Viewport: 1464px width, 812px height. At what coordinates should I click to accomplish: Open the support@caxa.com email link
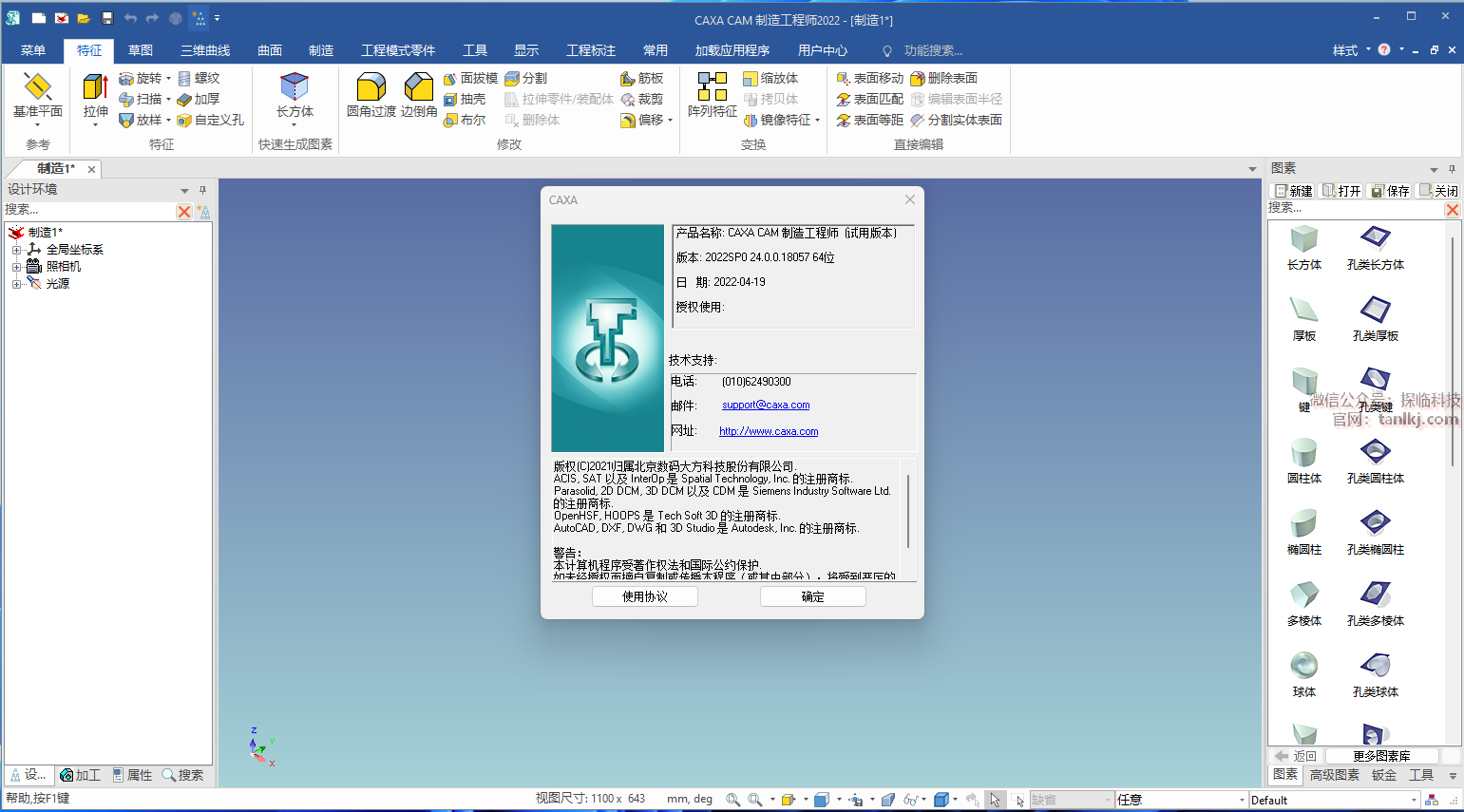click(766, 405)
